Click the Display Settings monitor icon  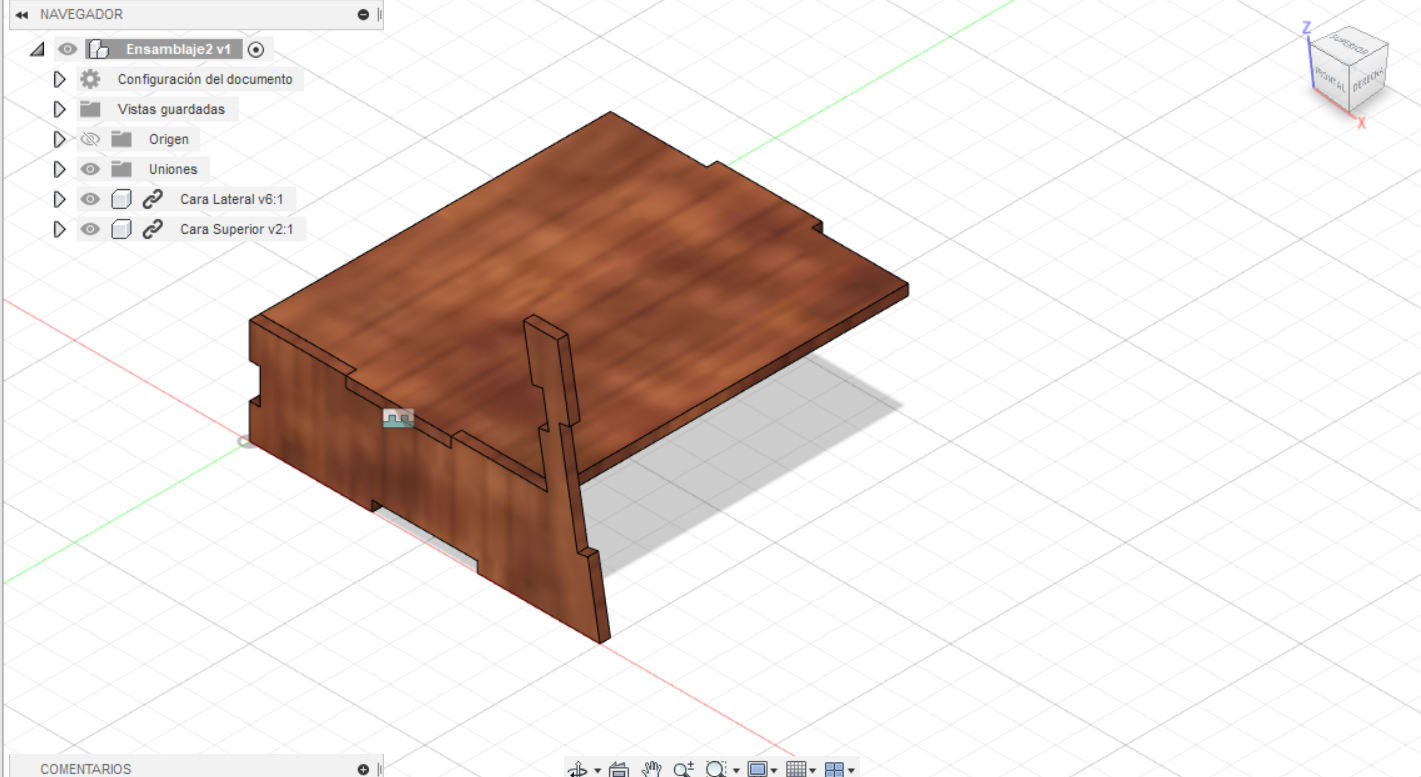(757, 769)
